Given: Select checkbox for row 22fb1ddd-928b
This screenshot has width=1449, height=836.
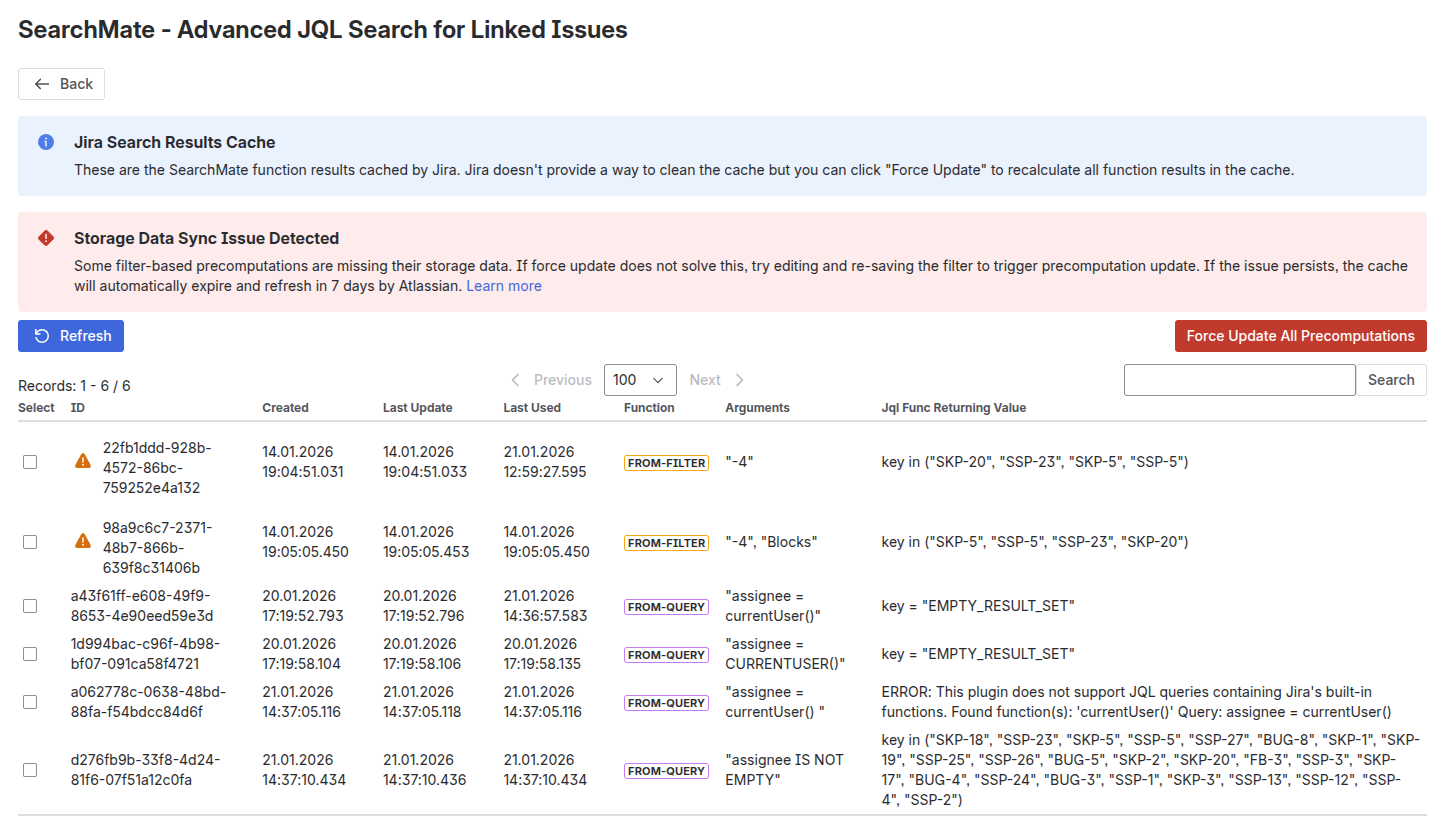Looking at the screenshot, I should click(x=30, y=462).
